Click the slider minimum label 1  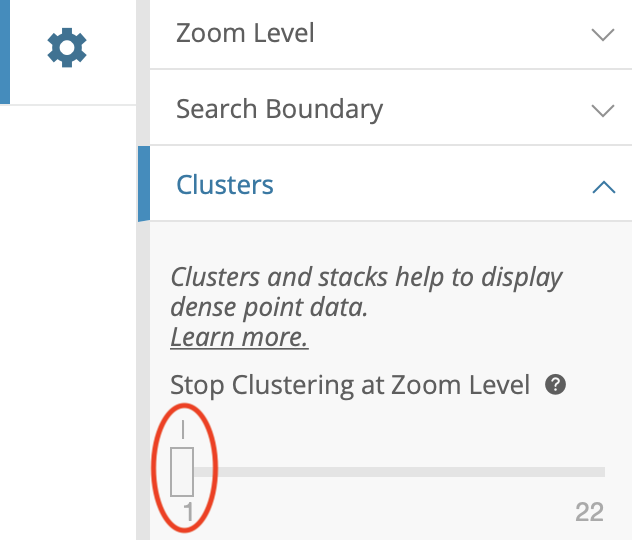pyautogui.click(x=188, y=512)
